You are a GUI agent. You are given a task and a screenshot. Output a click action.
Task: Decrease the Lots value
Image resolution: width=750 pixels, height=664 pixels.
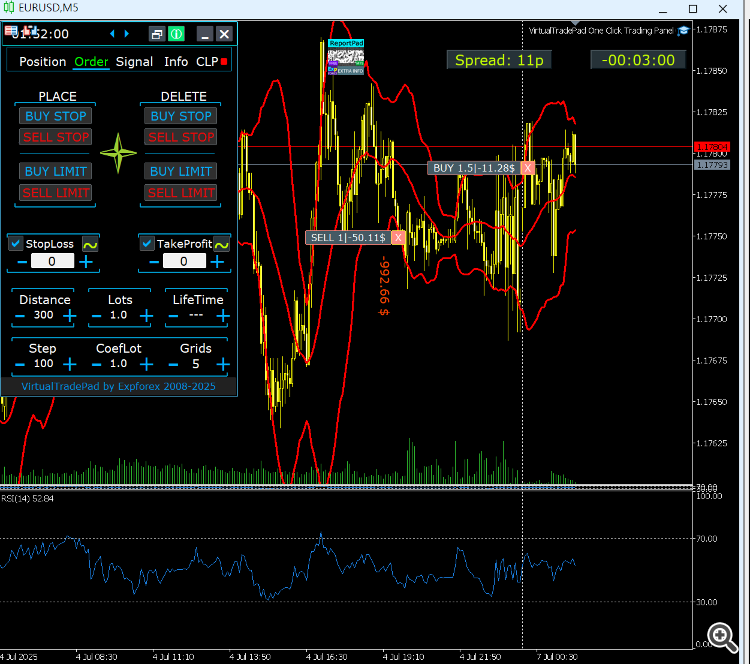[96, 316]
